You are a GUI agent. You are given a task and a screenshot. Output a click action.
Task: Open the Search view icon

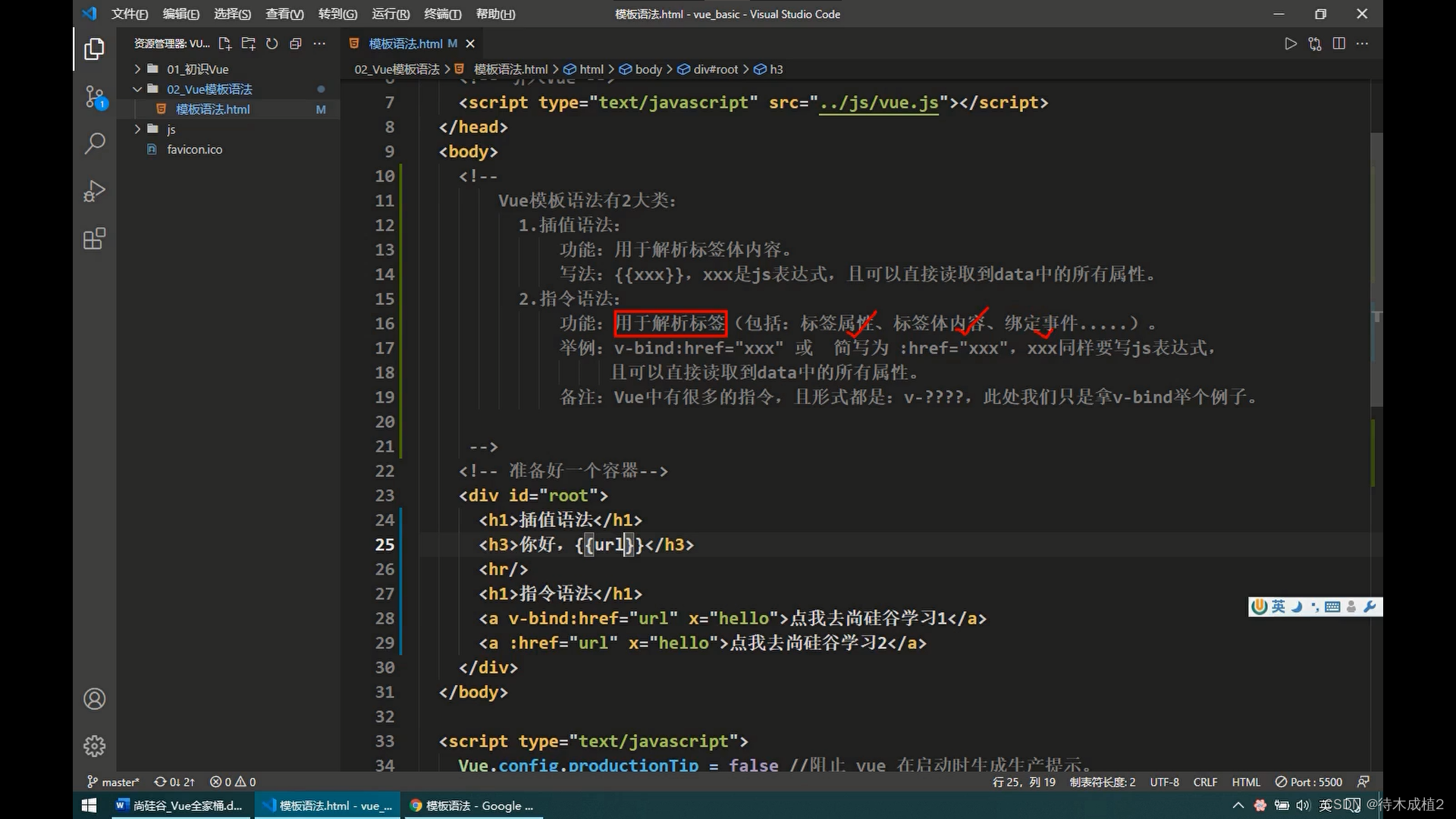click(x=94, y=143)
